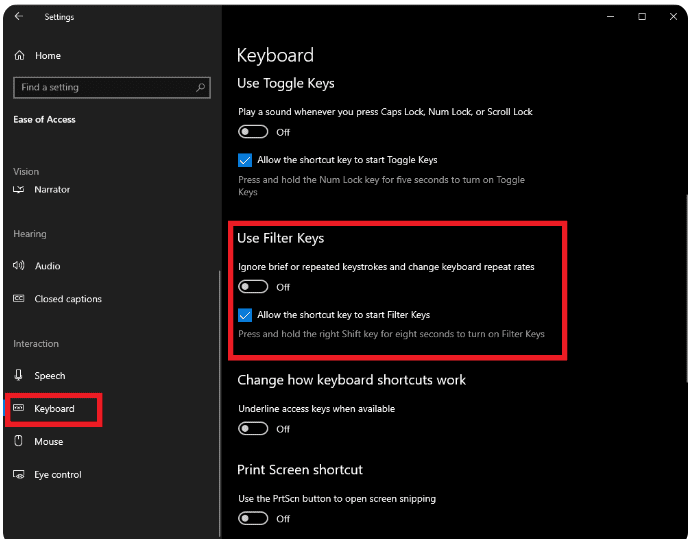Open Speech microphone icon
This screenshot has height=539, width=689.
[x=18, y=375]
